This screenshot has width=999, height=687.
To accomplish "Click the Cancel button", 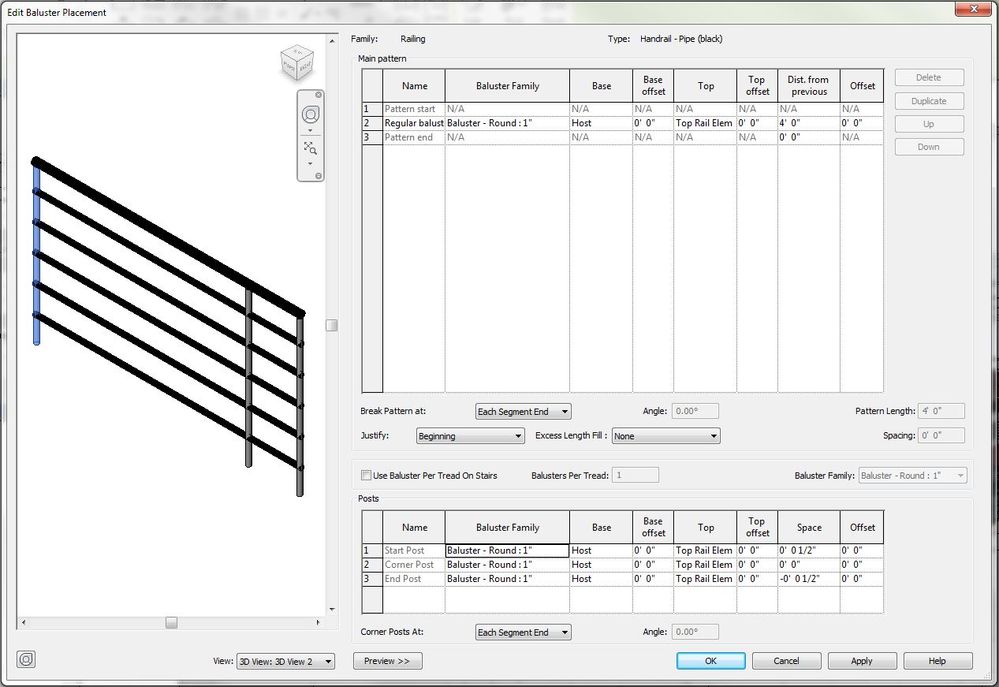I will click(x=786, y=661).
